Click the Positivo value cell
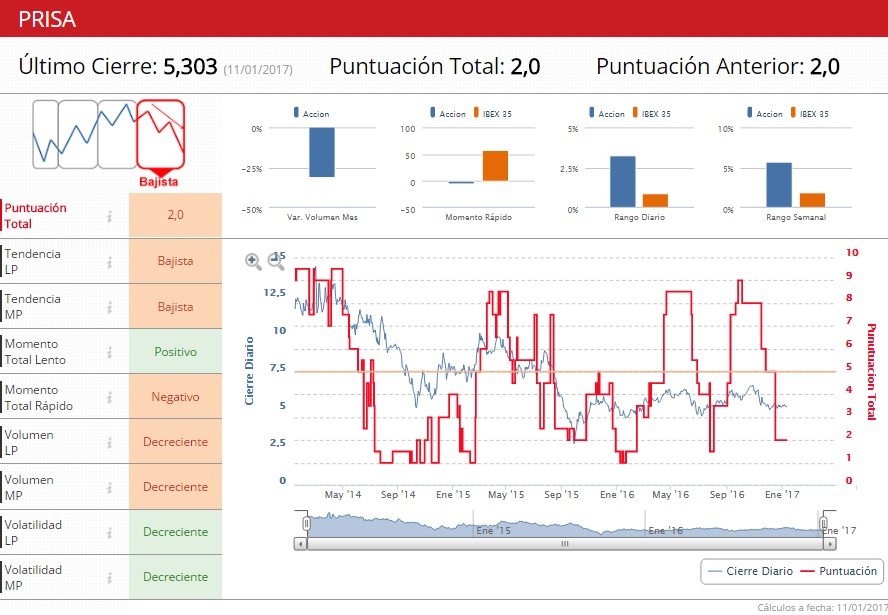The image size is (888, 615). pos(176,352)
